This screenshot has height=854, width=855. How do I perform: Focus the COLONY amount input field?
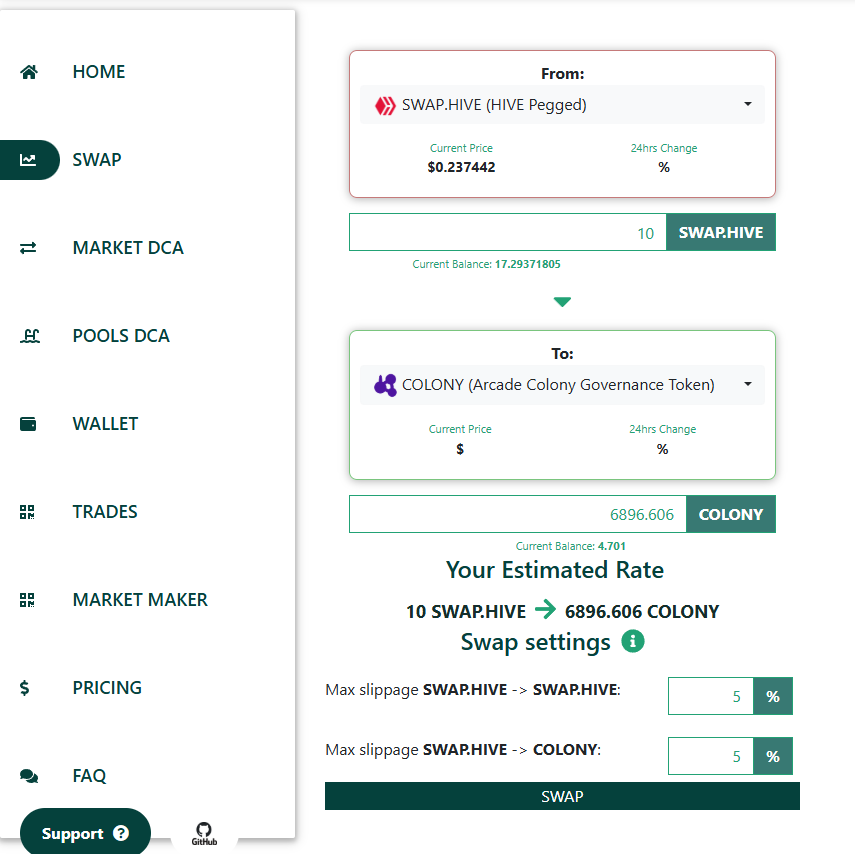point(517,514)
